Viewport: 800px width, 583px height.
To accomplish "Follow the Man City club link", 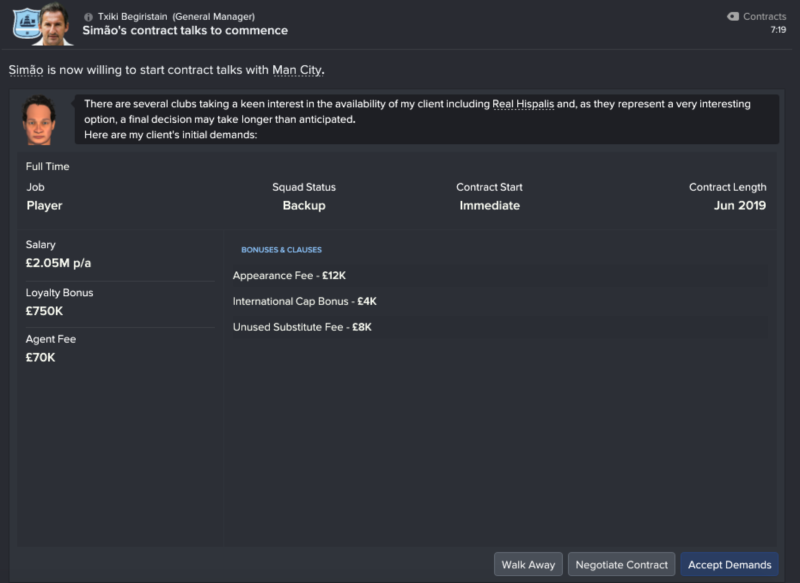I will [297, 70].
